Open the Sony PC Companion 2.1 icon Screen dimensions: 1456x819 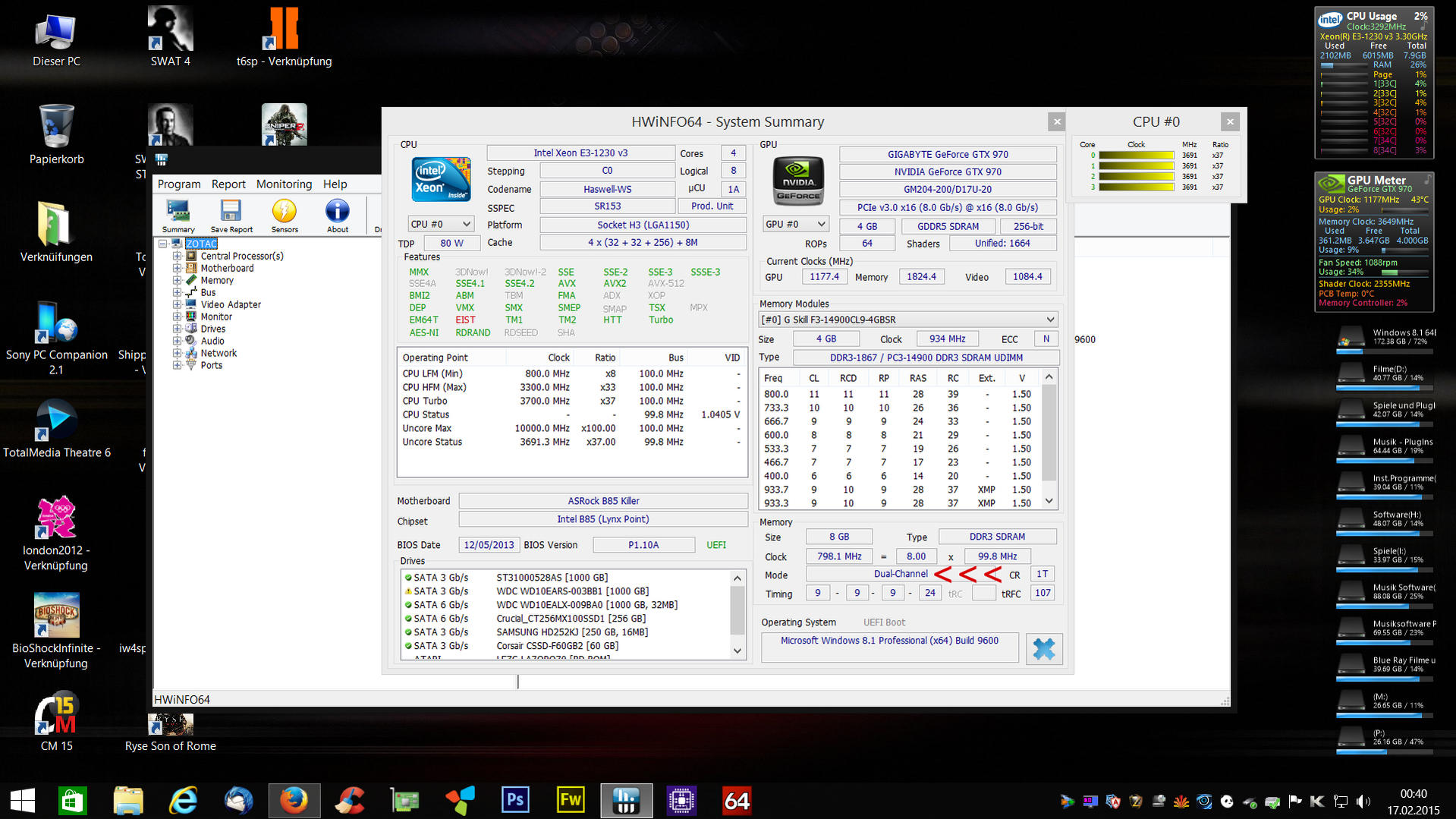56,338
